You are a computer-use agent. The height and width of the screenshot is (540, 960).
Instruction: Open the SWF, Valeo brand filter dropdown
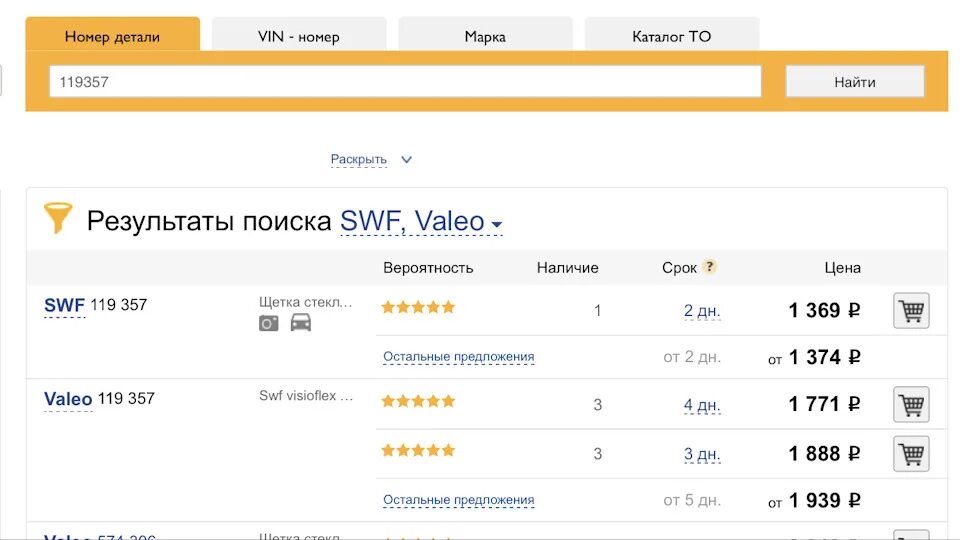(x=421, y=222)
